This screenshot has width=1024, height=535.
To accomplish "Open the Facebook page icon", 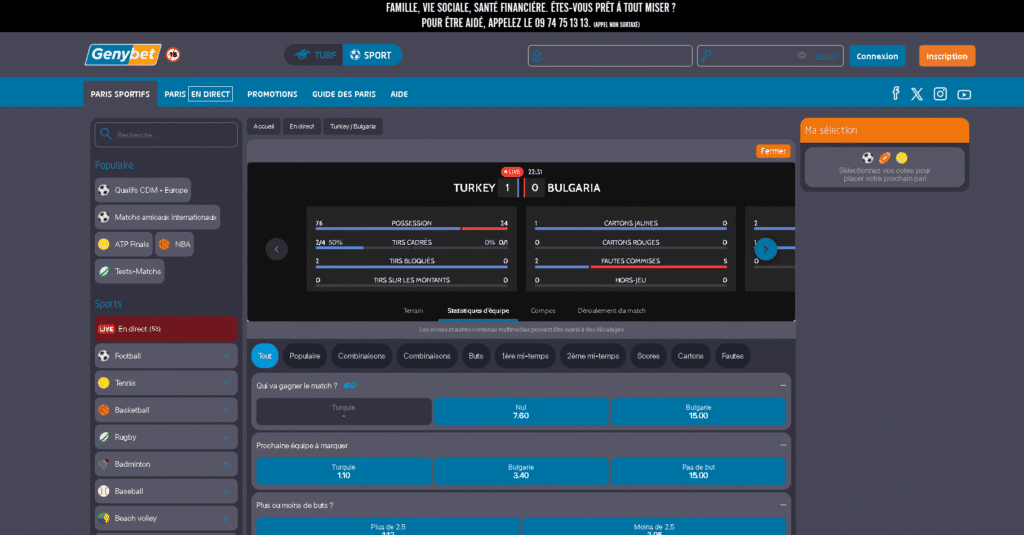I will pyautogui.click(x=896, y=93).
